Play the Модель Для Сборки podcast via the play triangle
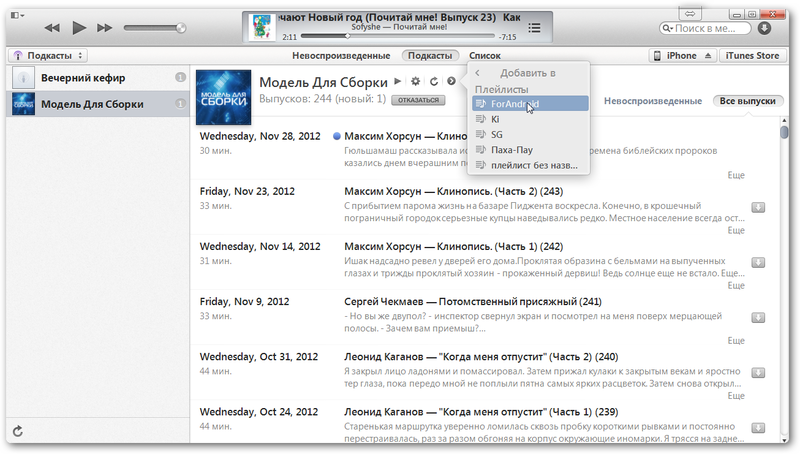The width and height of the screenshot is (800, 454). (x=397, y=81)
